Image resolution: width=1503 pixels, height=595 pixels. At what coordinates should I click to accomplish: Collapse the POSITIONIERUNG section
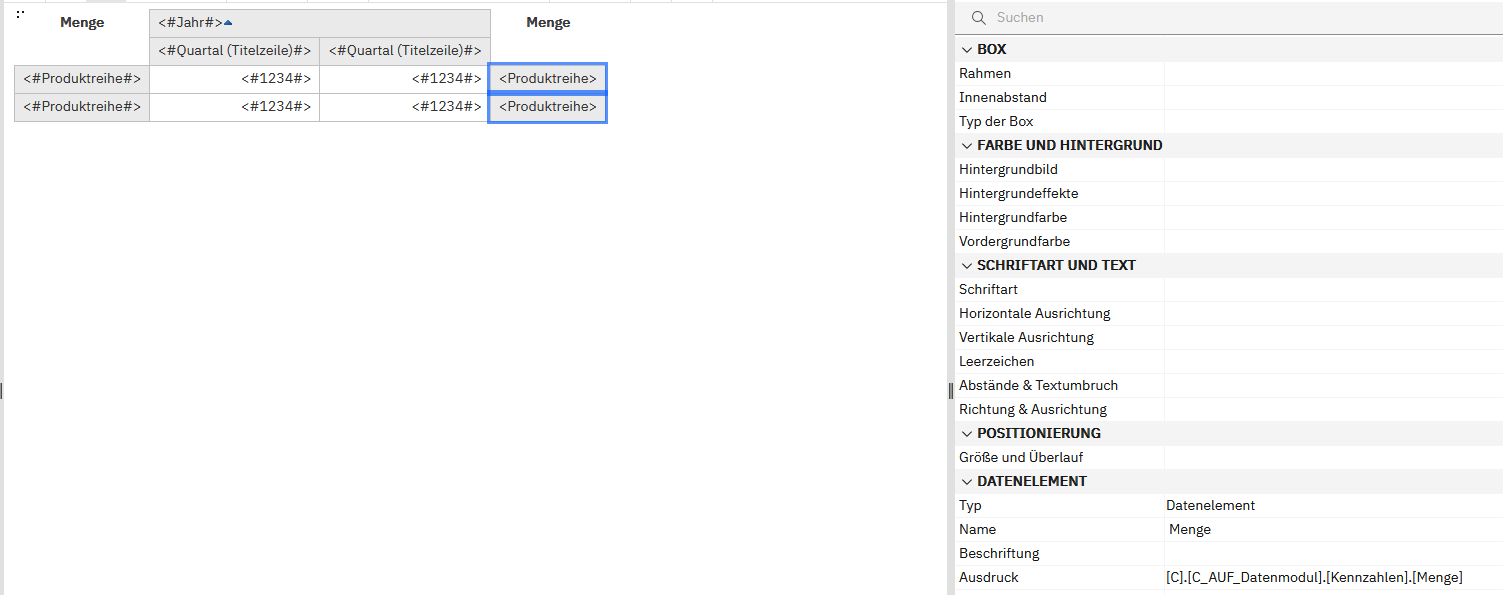(966, 434)
